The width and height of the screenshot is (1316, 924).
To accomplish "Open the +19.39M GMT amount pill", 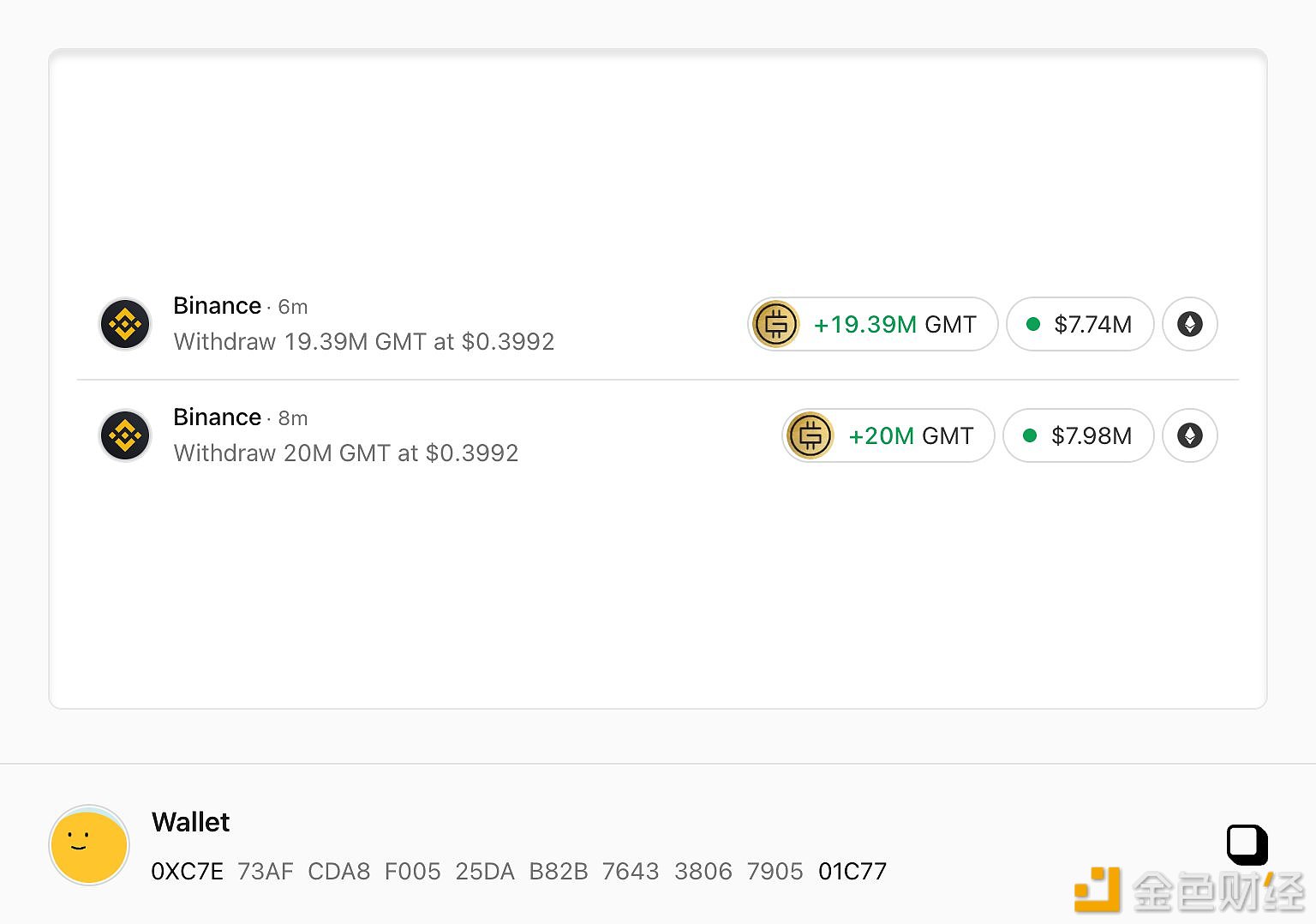I will pyautogui.click(x=894, y=324).
